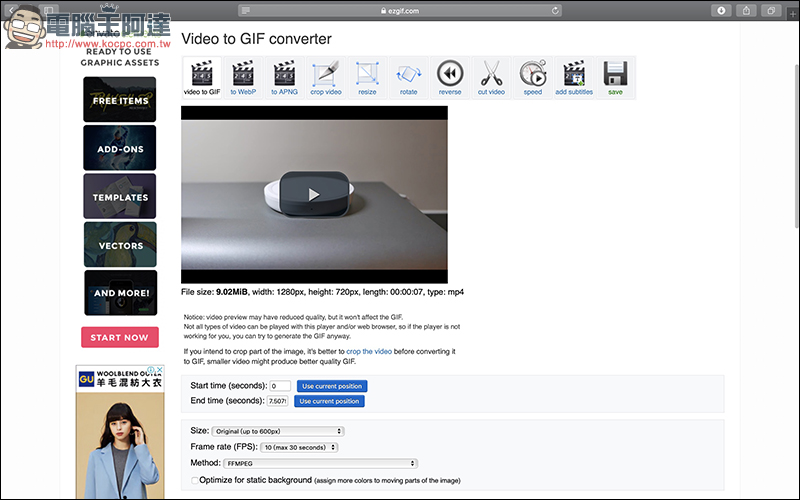Play the video preview
This screenshot has height=500, width=800.
click(x=314, y=194)
